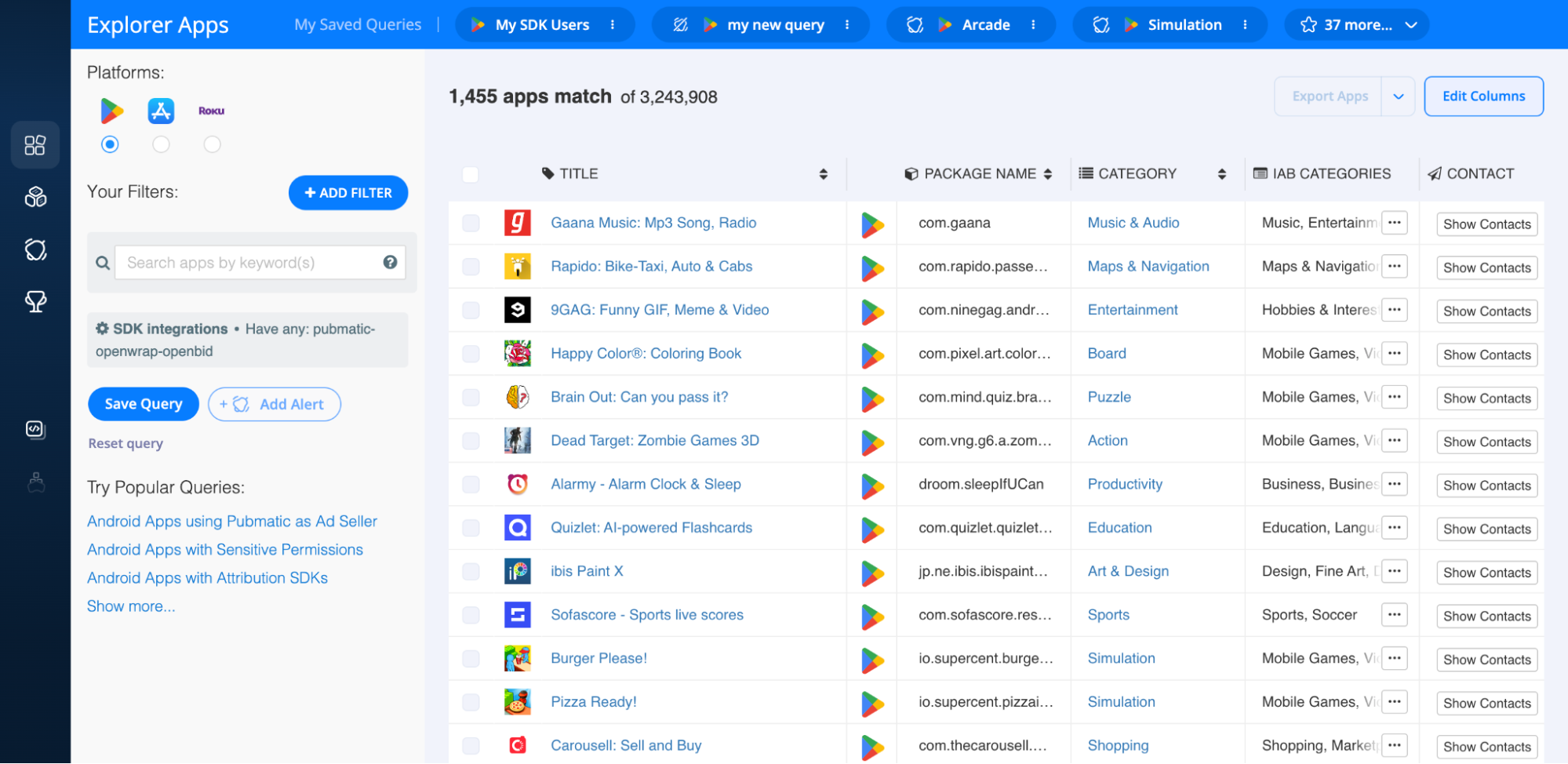Open my new query kebab menu

[847, 25]
